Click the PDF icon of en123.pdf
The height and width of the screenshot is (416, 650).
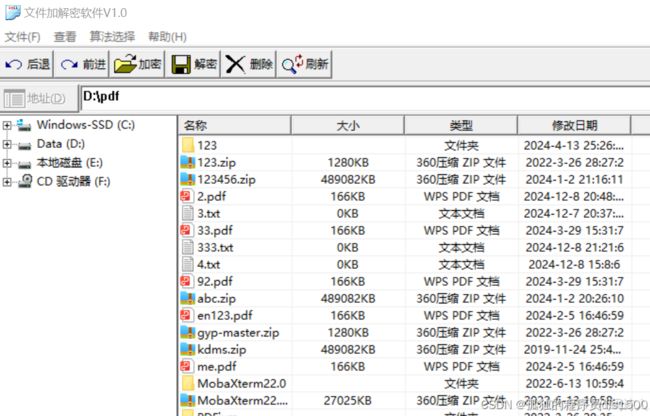pos(187,315)
